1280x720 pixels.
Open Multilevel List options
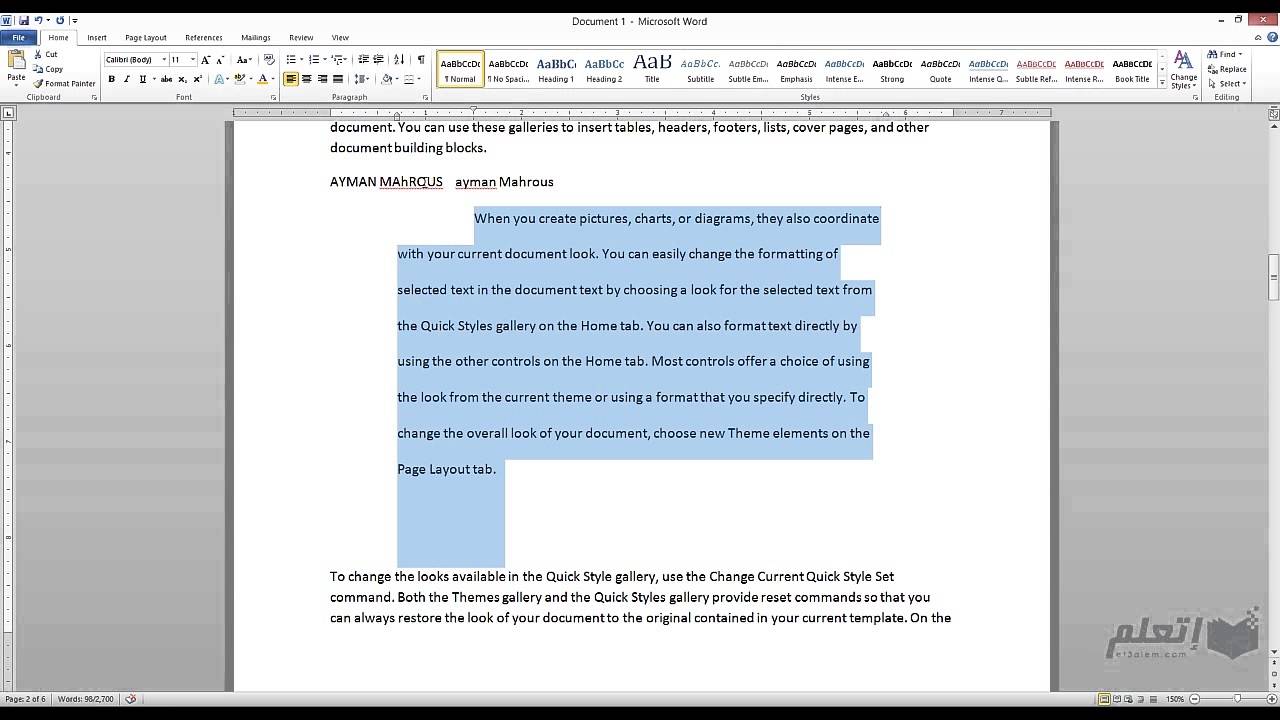(339, 60)
